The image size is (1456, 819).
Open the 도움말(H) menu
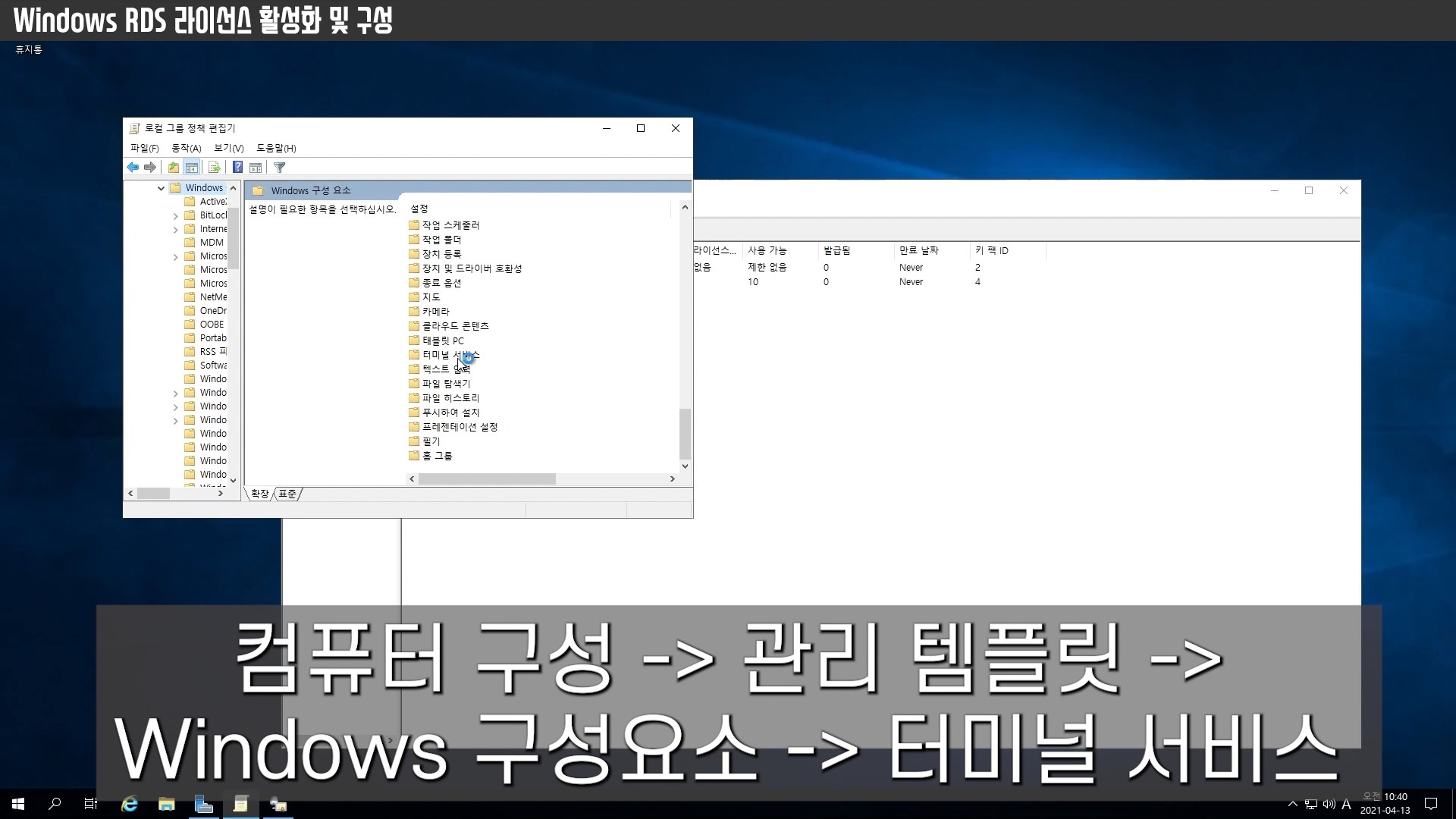(x=276, y=148)
